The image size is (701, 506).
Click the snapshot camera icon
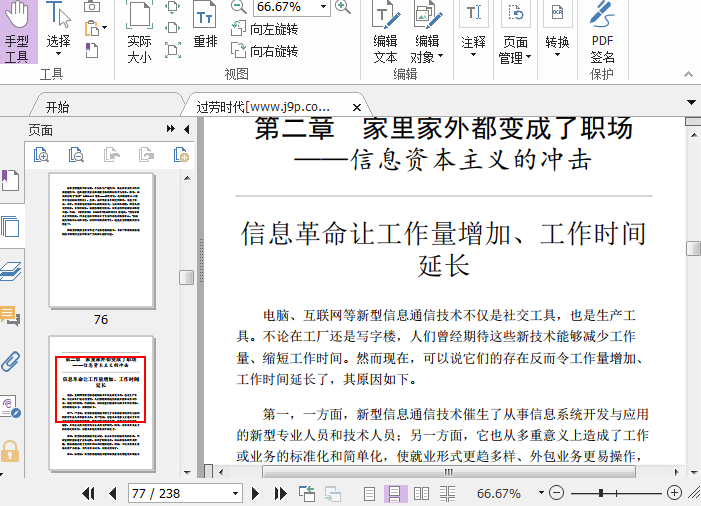coord(92,6)
